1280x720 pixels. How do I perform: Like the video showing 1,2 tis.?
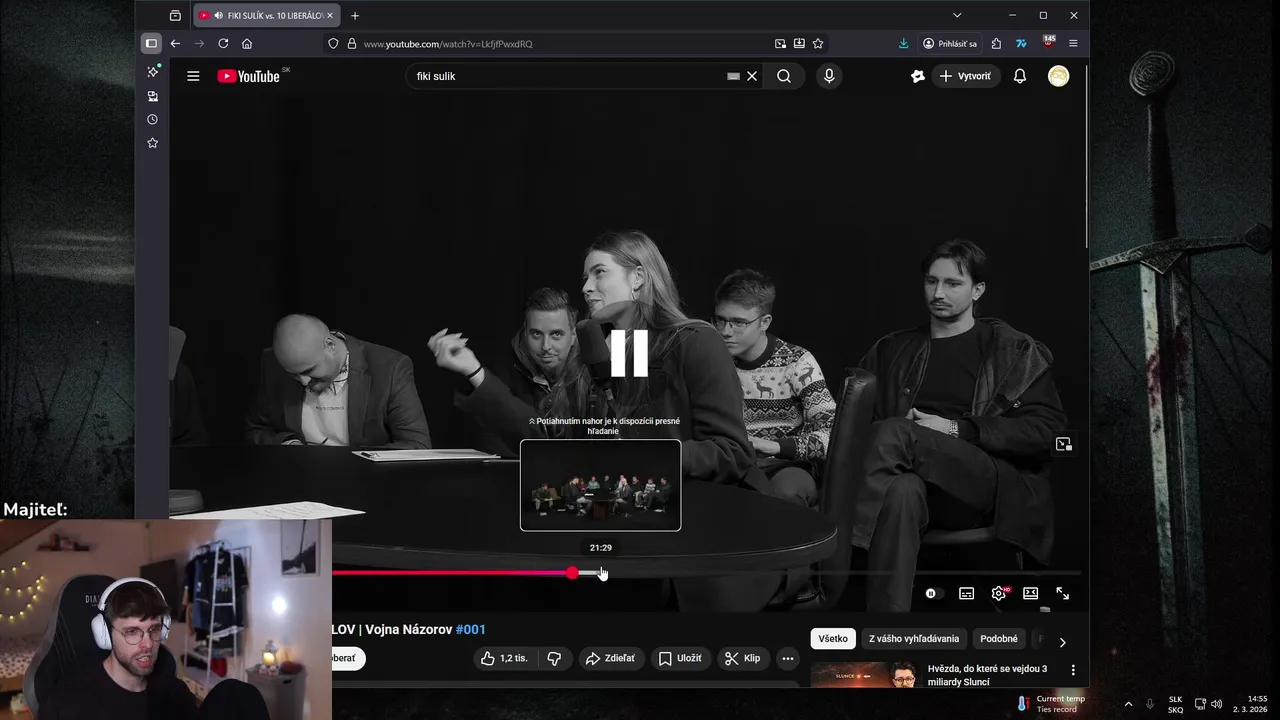[505, 658]
